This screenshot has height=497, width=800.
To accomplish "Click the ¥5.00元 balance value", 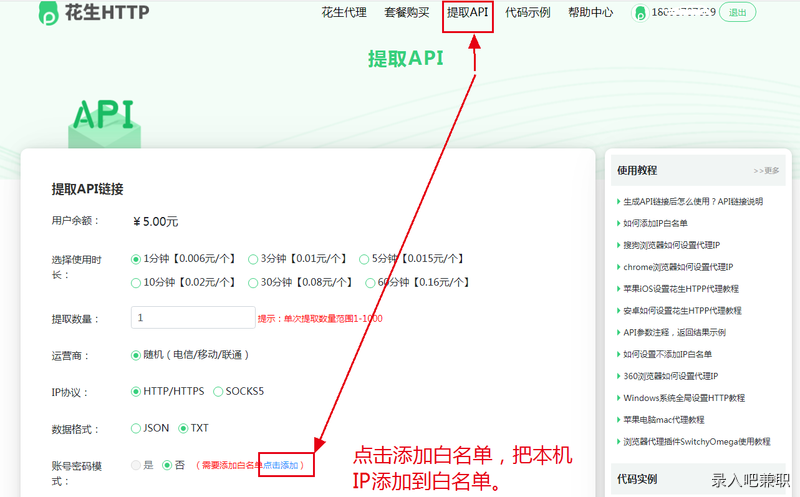I will (x=156, y=221).
